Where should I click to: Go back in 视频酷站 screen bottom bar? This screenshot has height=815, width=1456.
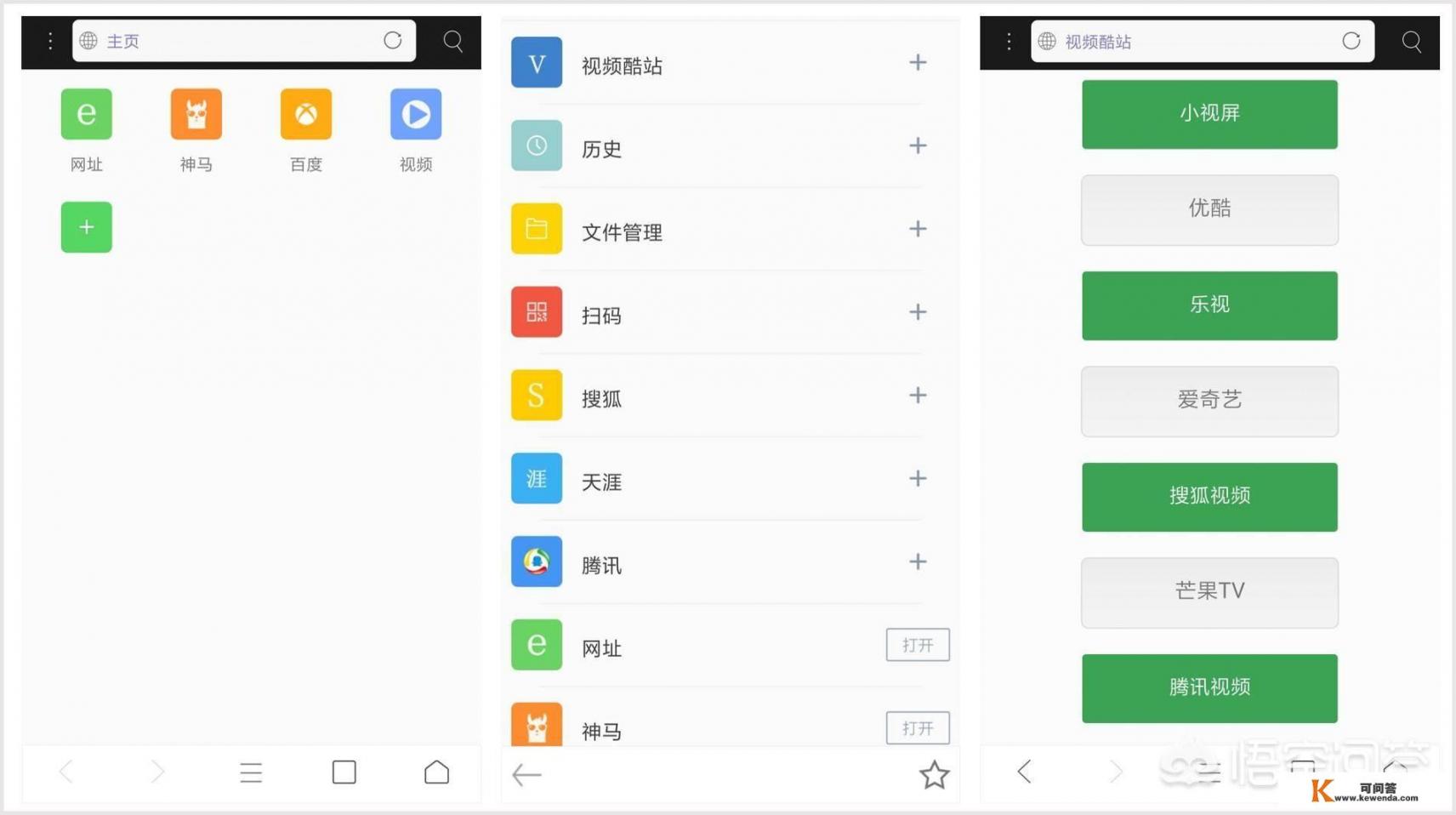1025,772
